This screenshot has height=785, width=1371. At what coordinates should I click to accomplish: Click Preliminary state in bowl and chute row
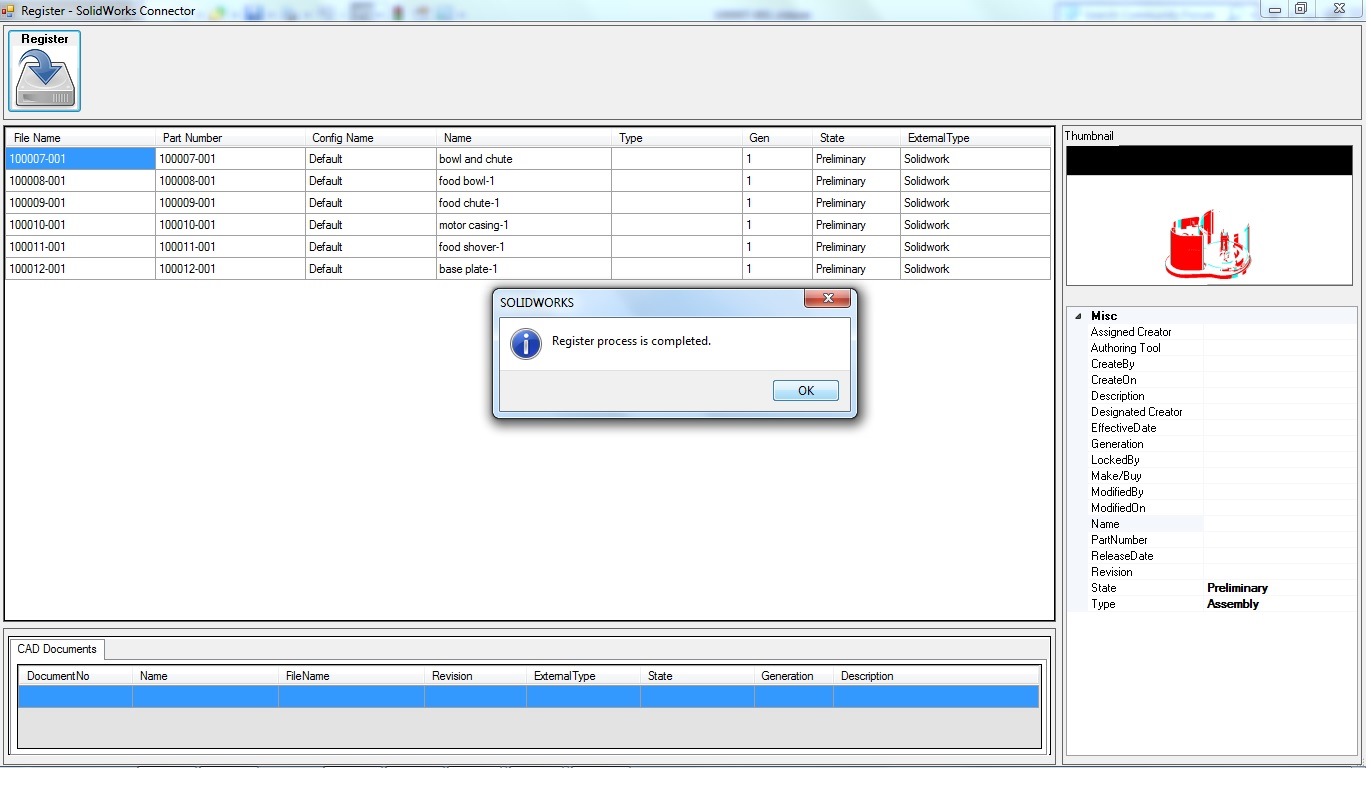point(856,159)
